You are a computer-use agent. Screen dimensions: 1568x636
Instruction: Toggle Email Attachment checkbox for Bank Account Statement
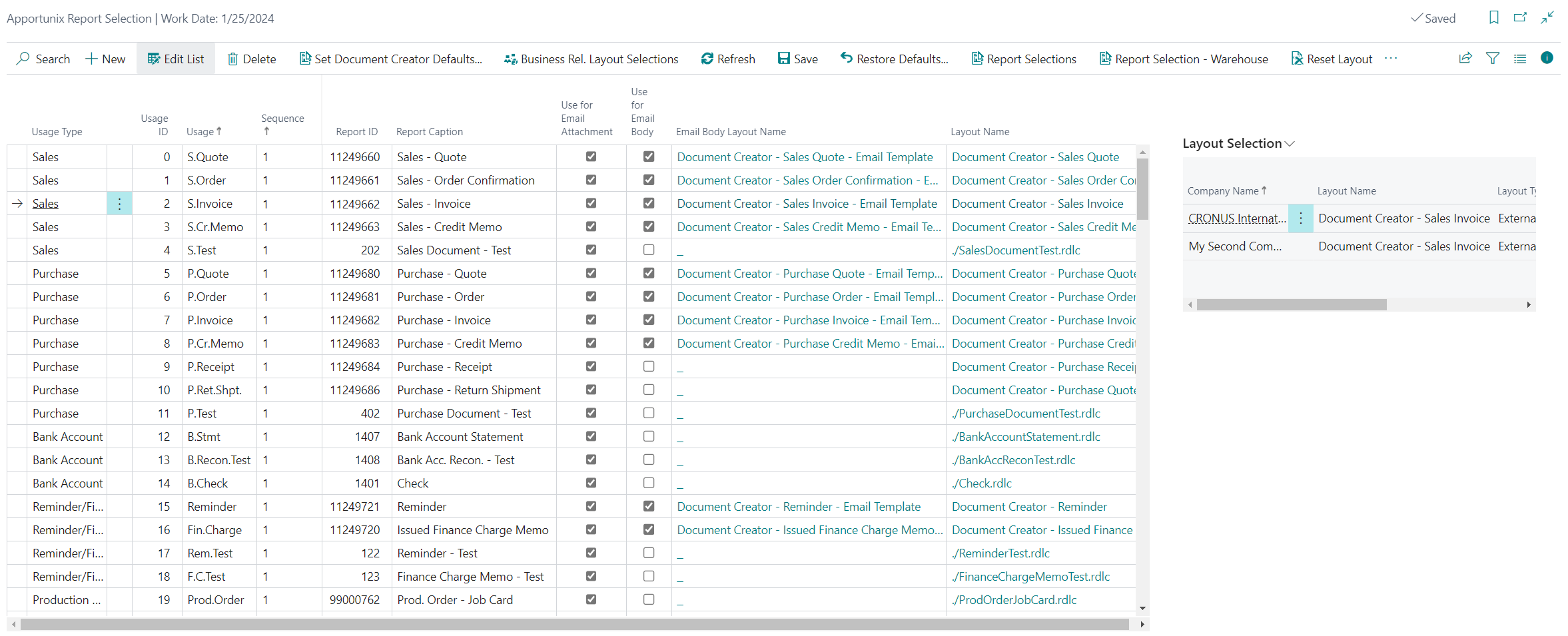(591, 436)
